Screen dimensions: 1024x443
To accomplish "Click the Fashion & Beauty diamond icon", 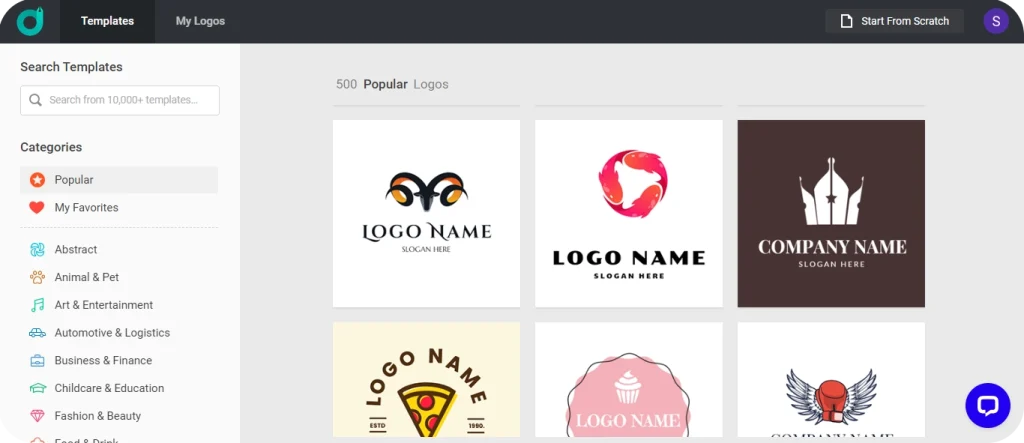I will pyautogui.click(x=37, y=416).
